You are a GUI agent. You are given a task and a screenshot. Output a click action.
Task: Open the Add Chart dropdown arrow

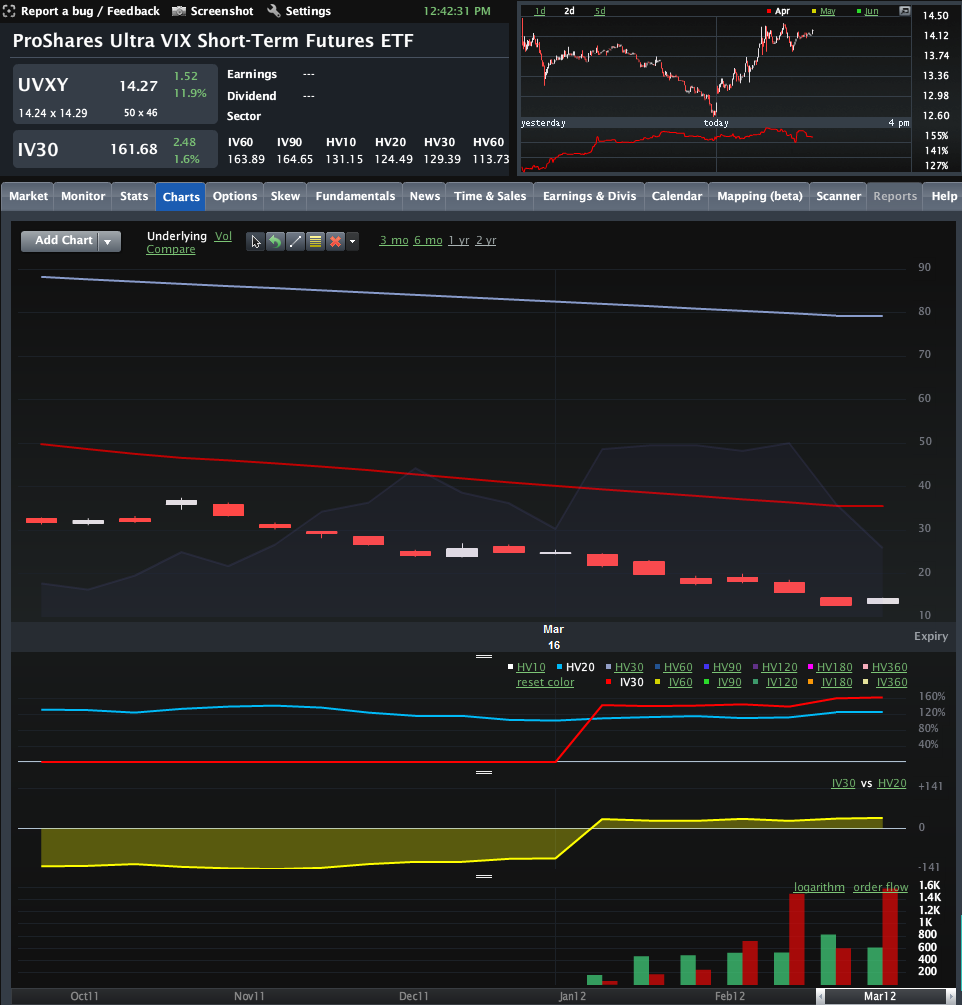(x=108, y=242)
